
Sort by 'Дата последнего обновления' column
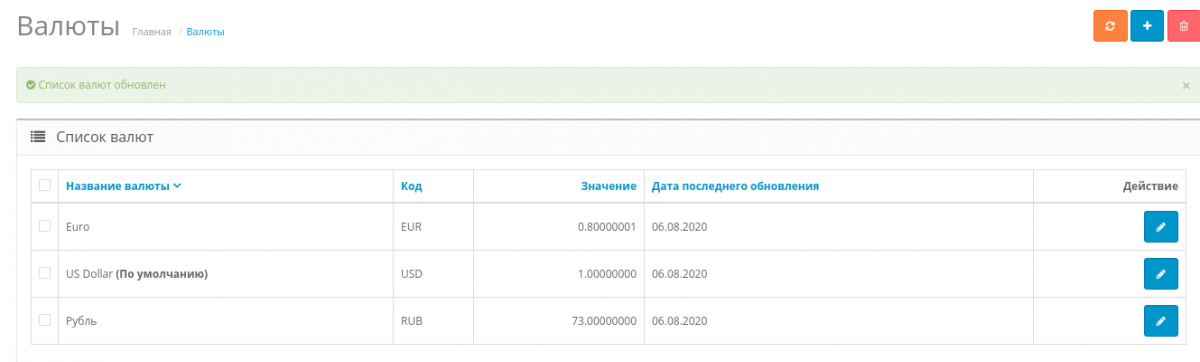[x=736, y=186]
